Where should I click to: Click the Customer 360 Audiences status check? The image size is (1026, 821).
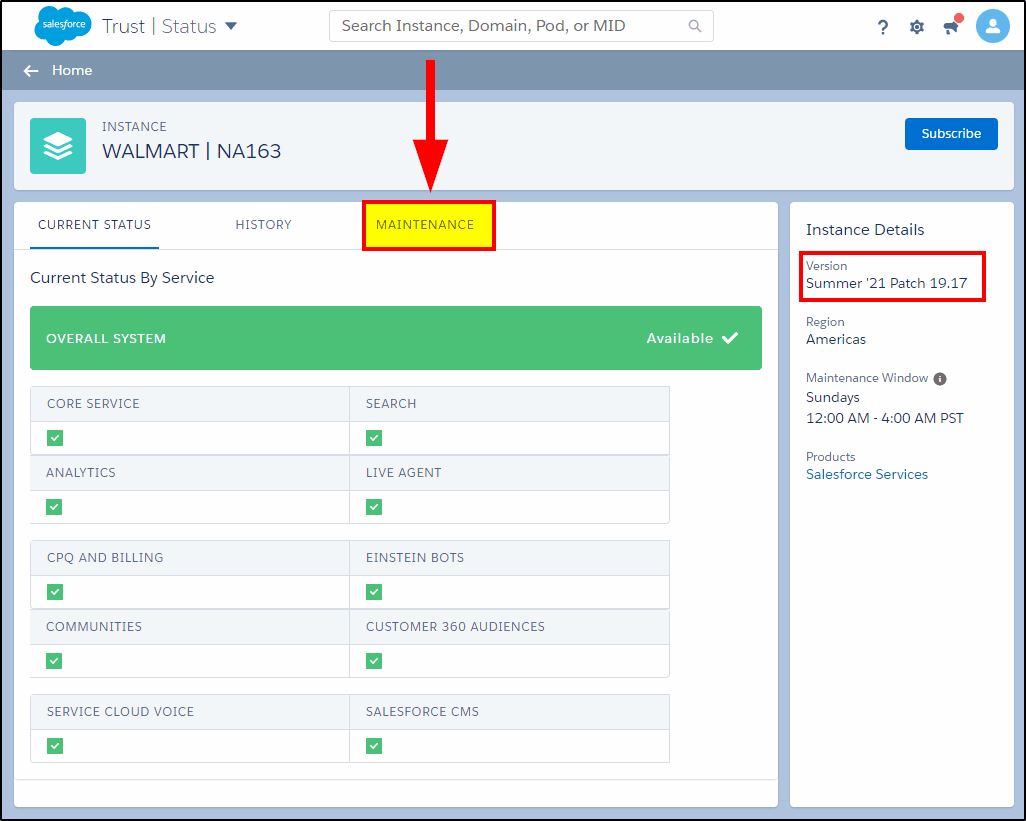[374, 661]
